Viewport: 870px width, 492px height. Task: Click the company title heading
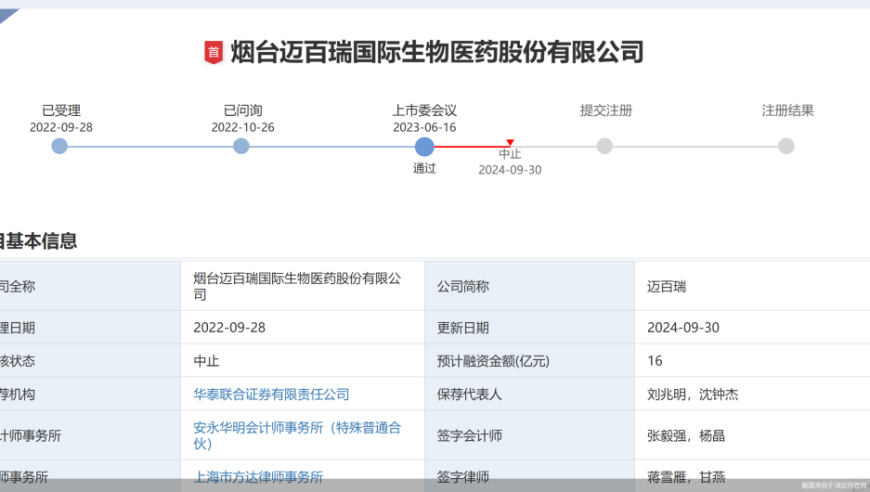tap(437, 53)
